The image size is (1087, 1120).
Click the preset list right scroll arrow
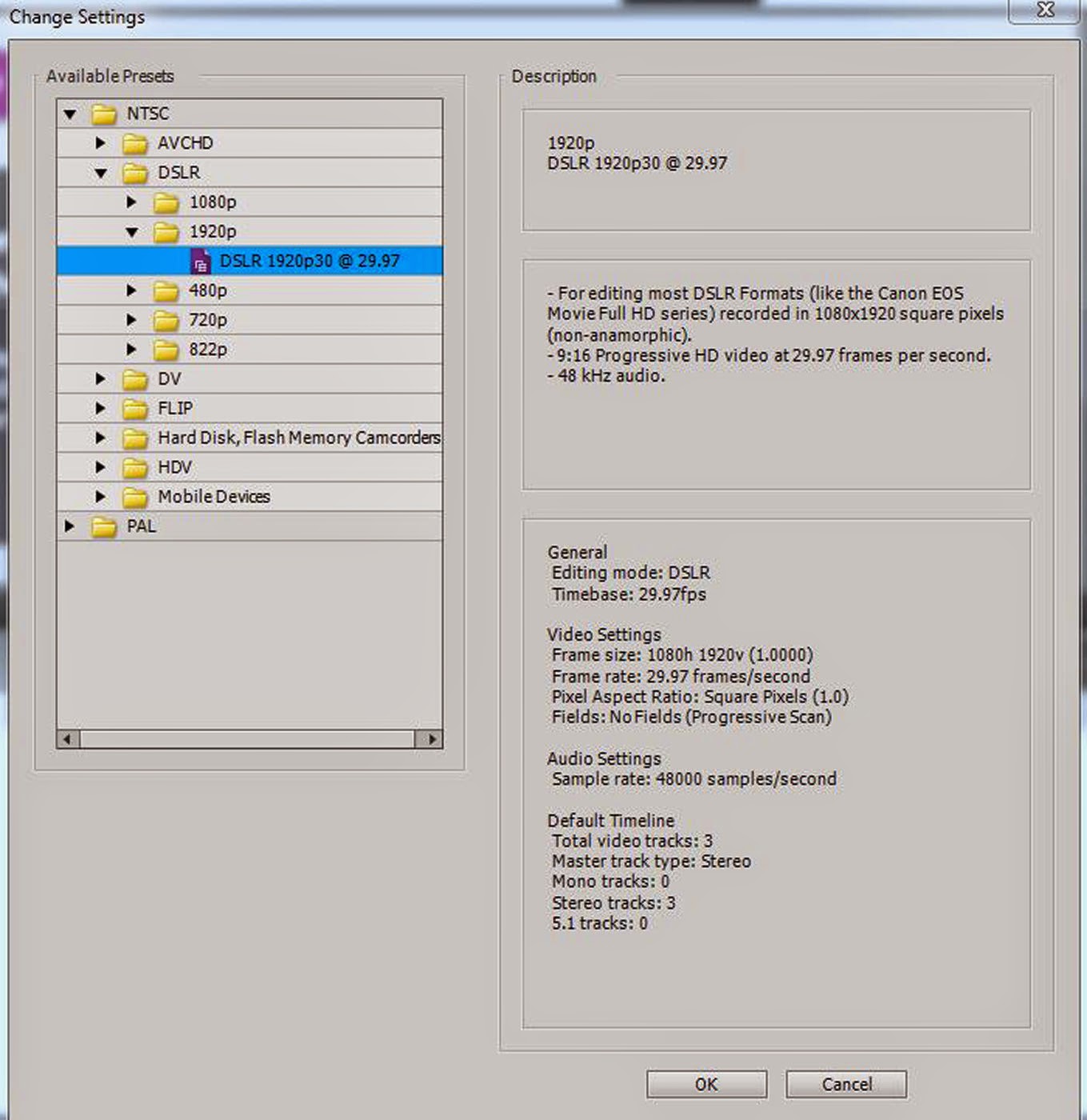tap(431, 739)
